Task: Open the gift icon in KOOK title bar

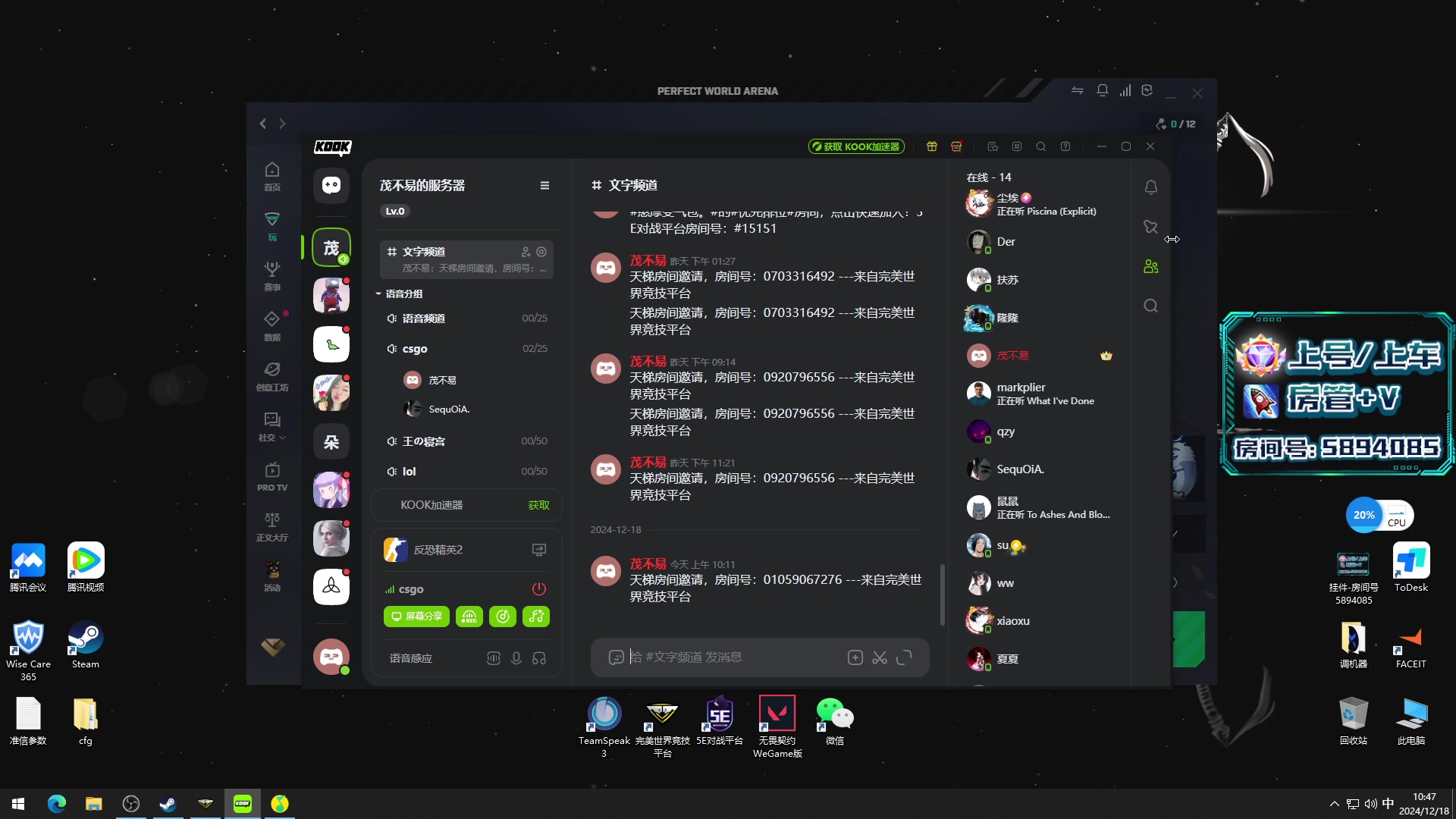Action: [932, 146]
